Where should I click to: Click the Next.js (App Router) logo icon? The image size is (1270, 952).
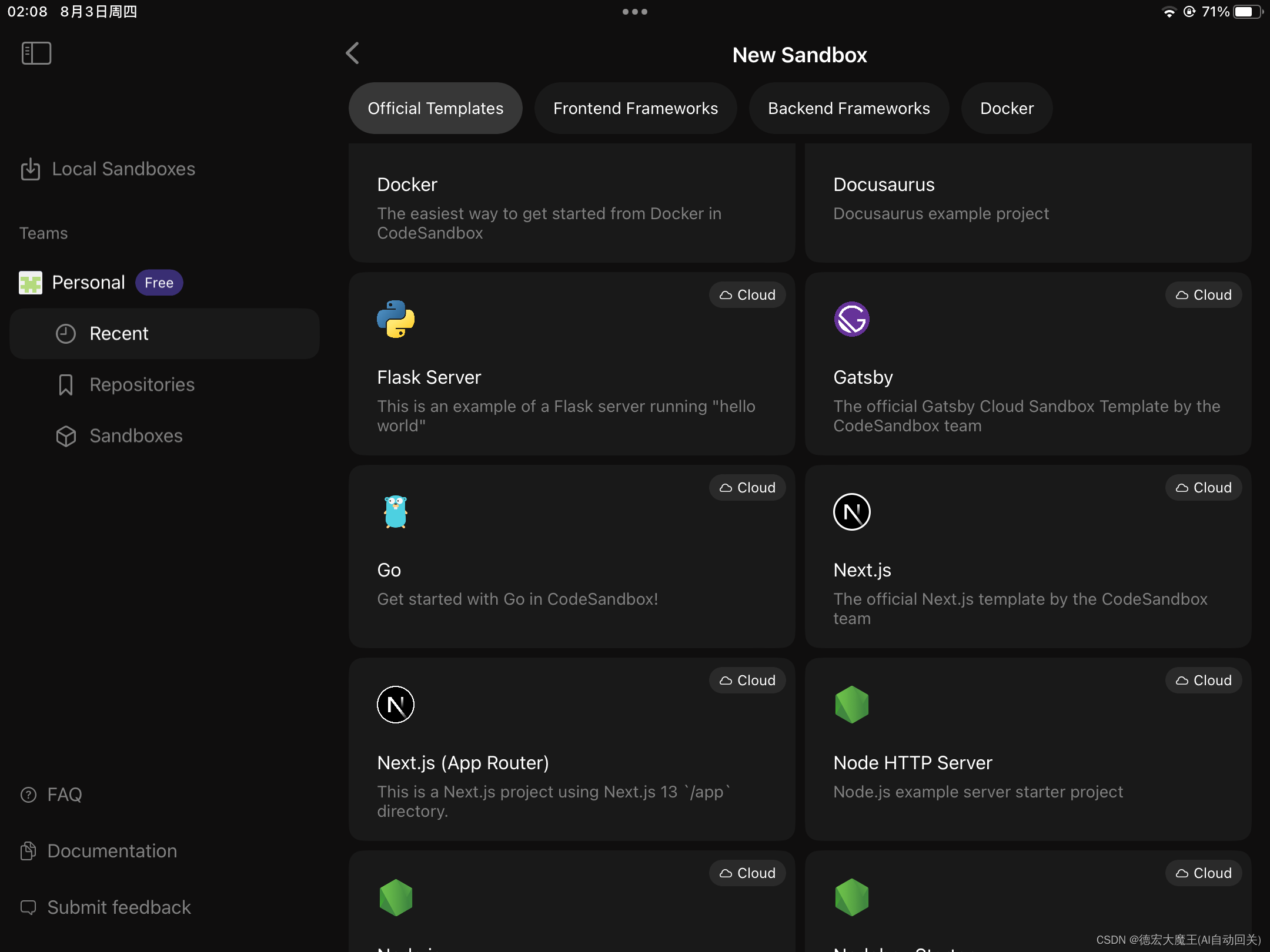coord(396,705)
